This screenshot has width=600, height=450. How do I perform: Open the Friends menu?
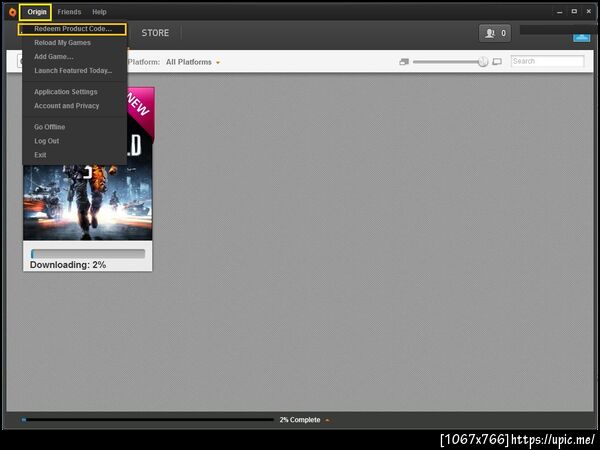point(69,12)
